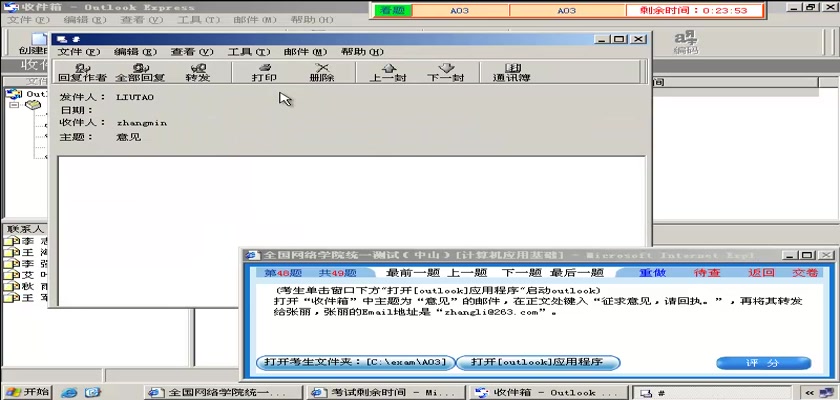Select first contact starting with 王 in contacts list

(26, 252)
